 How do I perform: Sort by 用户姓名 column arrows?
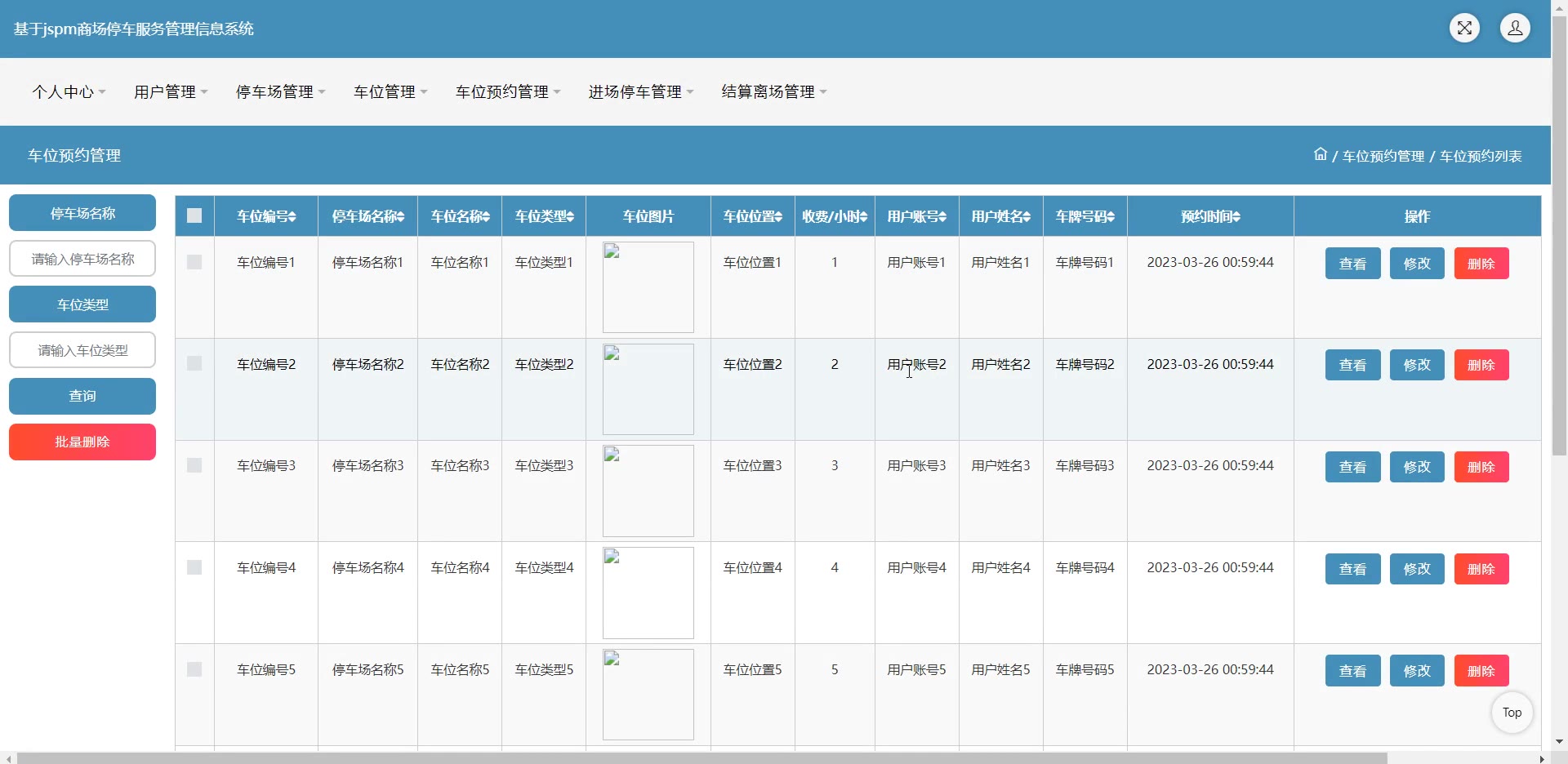(1027, 217)
